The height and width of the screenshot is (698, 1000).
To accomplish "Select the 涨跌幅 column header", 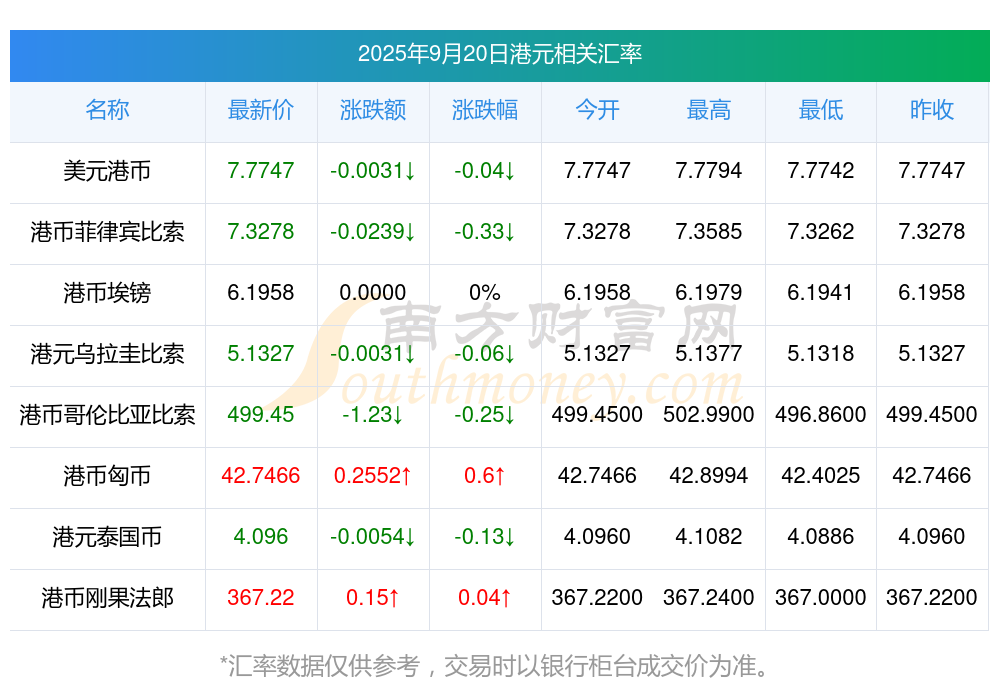I will point(485,110).
